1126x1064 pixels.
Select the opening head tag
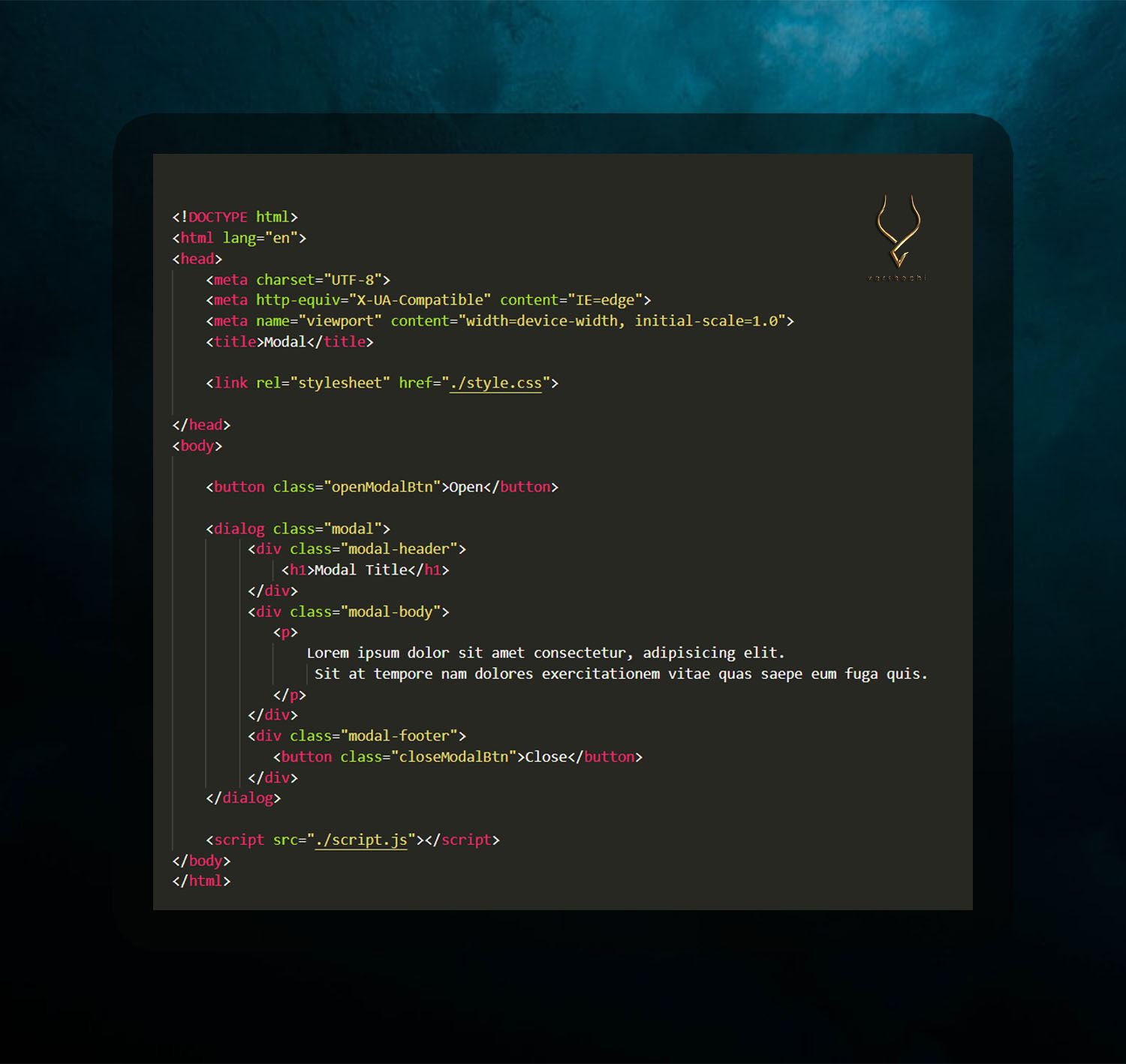click(x=197, y=259)
